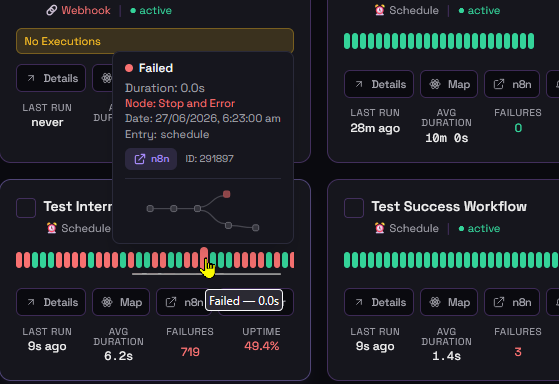The height and width of the screenshot is (384, 559).
Task: Click the Test Success Workflow title
Action: tap(449, 206)
